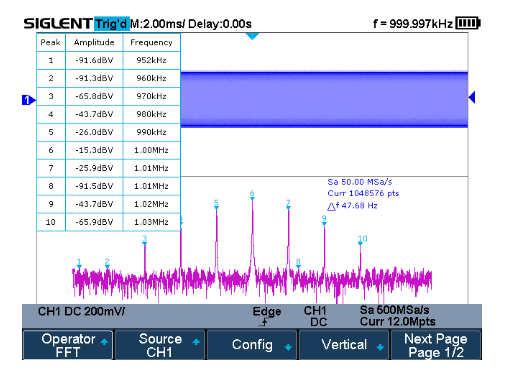Viewport: 506px width, 371px height.
Task: Click the 1.03MHz frequency cell
Action: (x=151, y=222)
